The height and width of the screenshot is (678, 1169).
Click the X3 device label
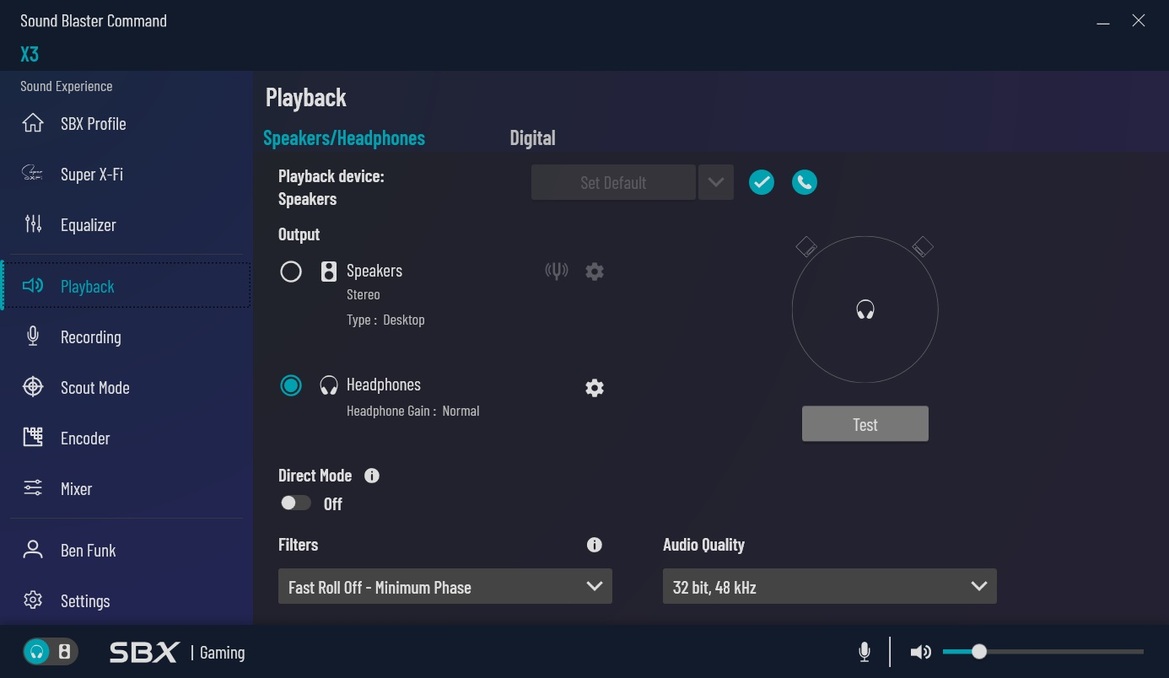(x=29, y=54)
